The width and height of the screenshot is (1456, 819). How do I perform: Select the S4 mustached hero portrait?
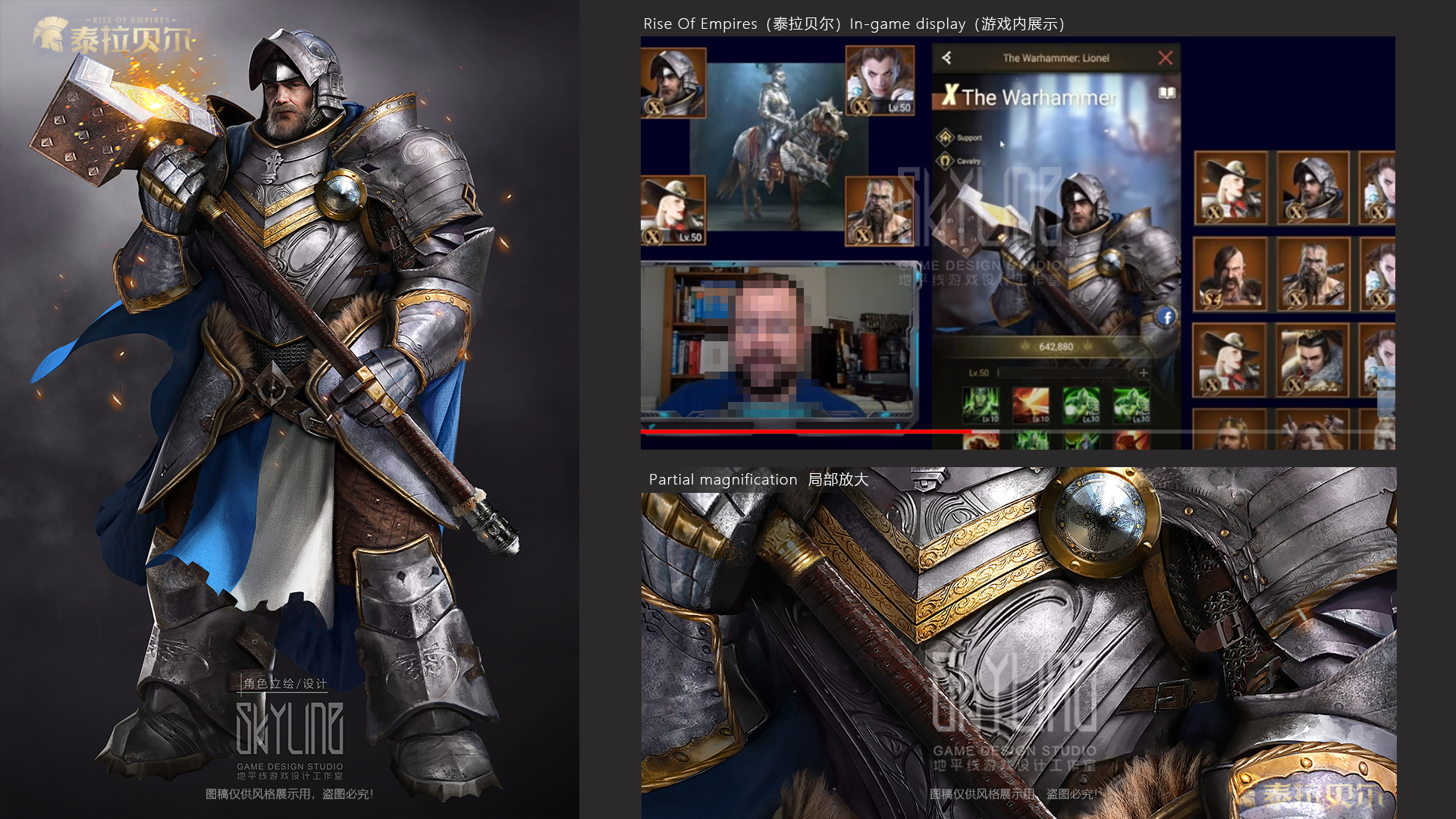point(1230,275)
